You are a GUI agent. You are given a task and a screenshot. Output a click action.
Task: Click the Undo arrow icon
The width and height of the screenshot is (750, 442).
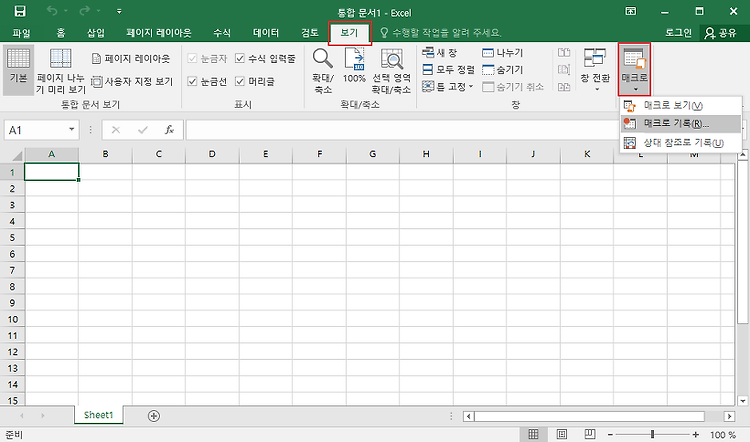pos(51,11)
